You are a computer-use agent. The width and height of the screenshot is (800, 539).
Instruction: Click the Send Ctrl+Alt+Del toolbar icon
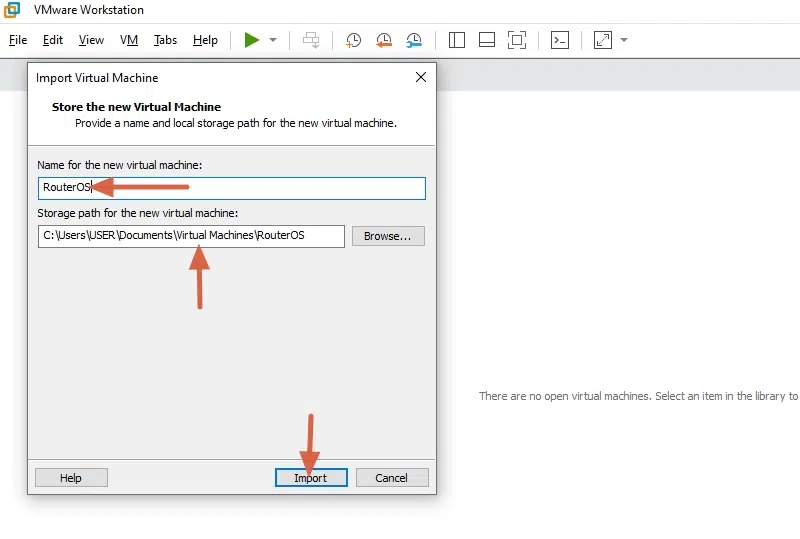pyautogui.click(x=311, y=40)
